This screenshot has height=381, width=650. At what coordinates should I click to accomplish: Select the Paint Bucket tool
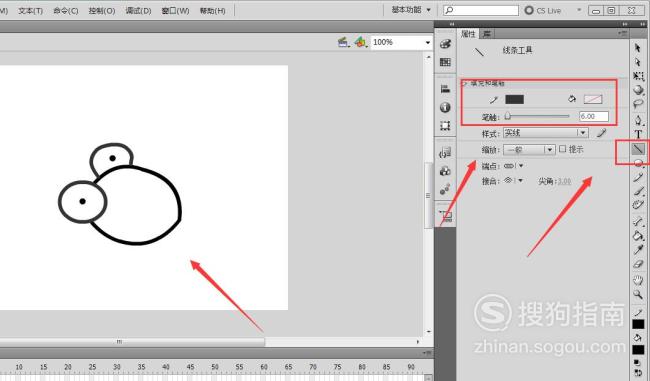coord(638,236)
